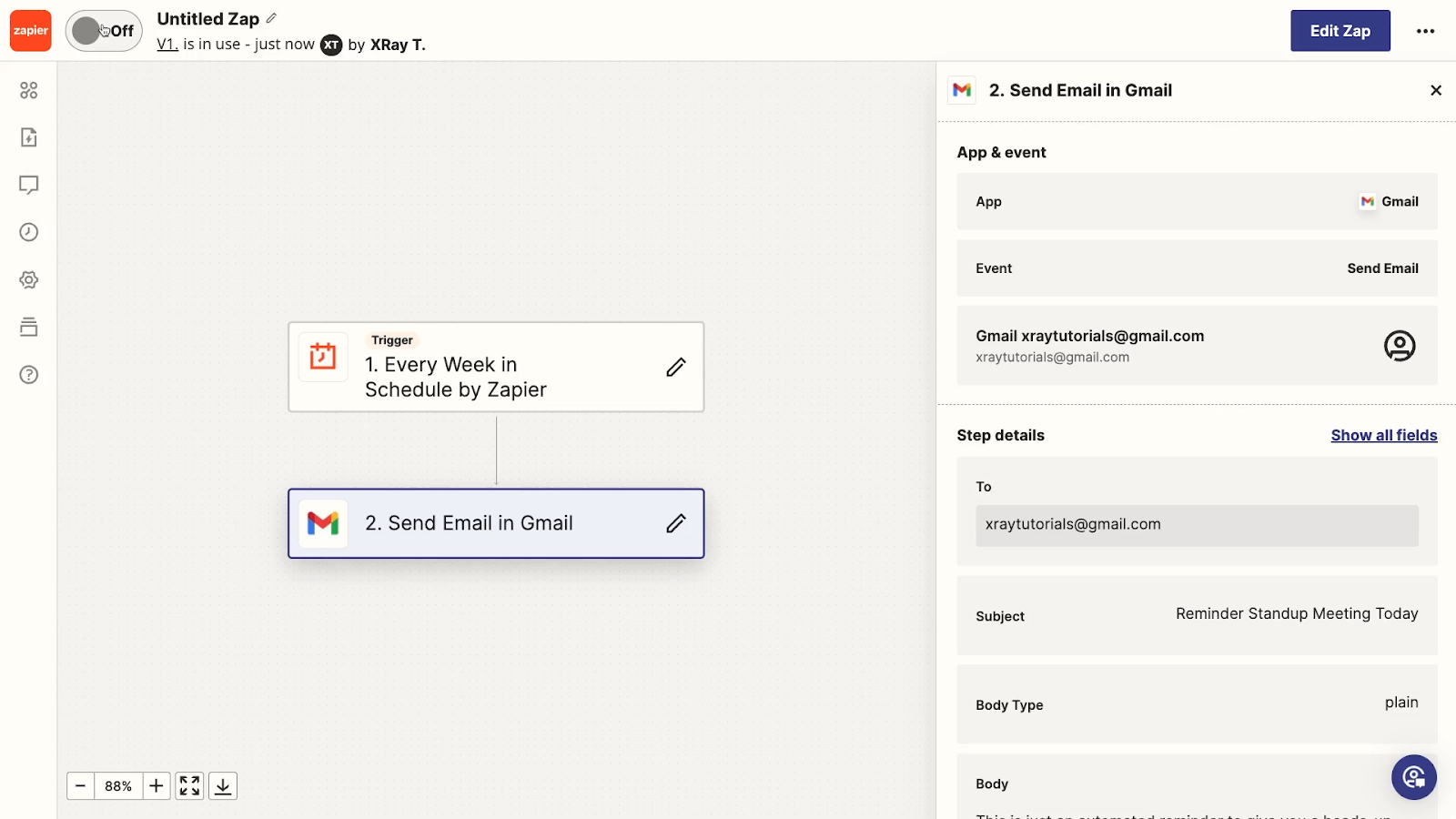Edit the trigger step pencil icon
Image resolution: width=1456 pixels, height=819 pixels.
click(x=675, y=367)
